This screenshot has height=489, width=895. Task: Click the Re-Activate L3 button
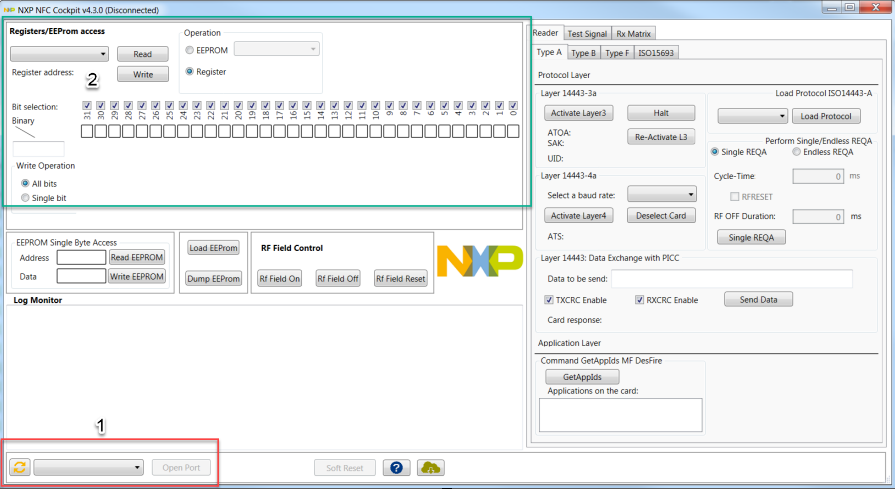coord(661,137)
